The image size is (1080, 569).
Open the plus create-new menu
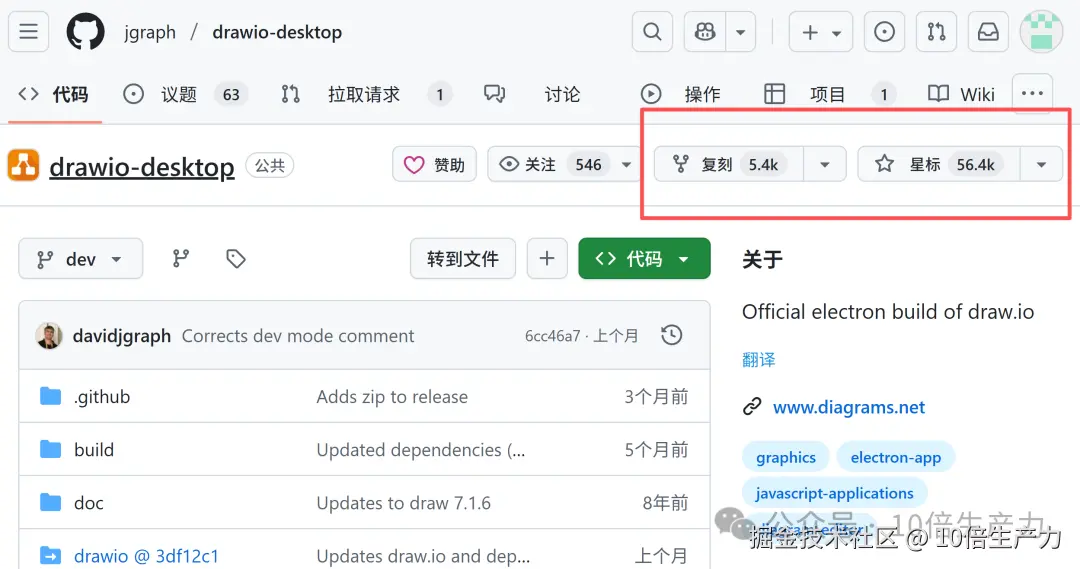coord(821,32)
